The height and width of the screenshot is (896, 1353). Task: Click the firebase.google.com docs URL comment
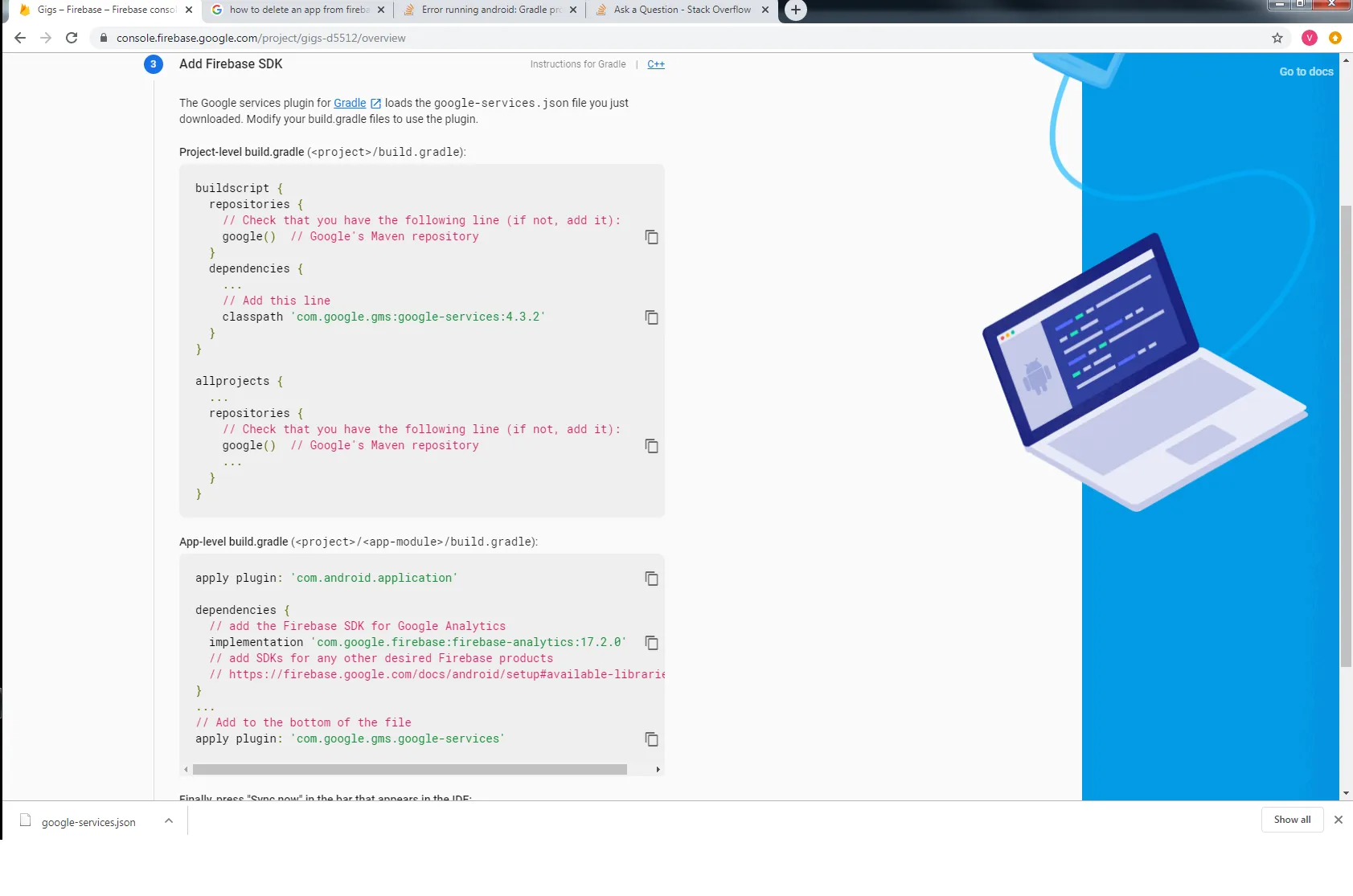(437, 674)
